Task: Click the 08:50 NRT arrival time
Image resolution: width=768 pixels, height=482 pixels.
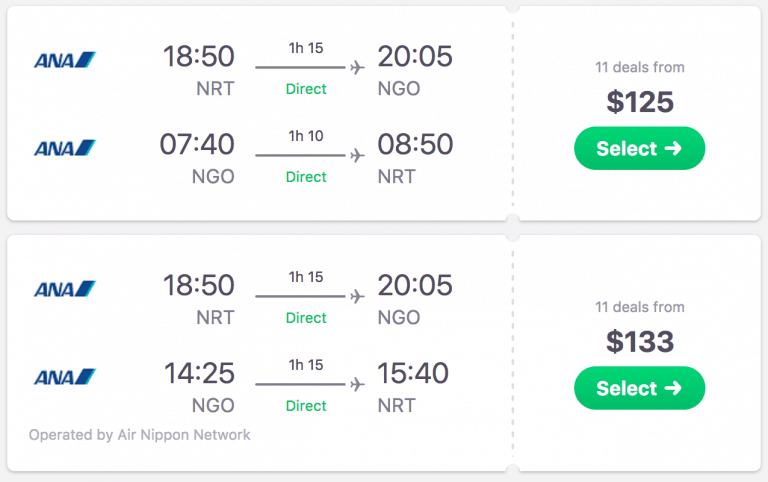Action: 415,145
